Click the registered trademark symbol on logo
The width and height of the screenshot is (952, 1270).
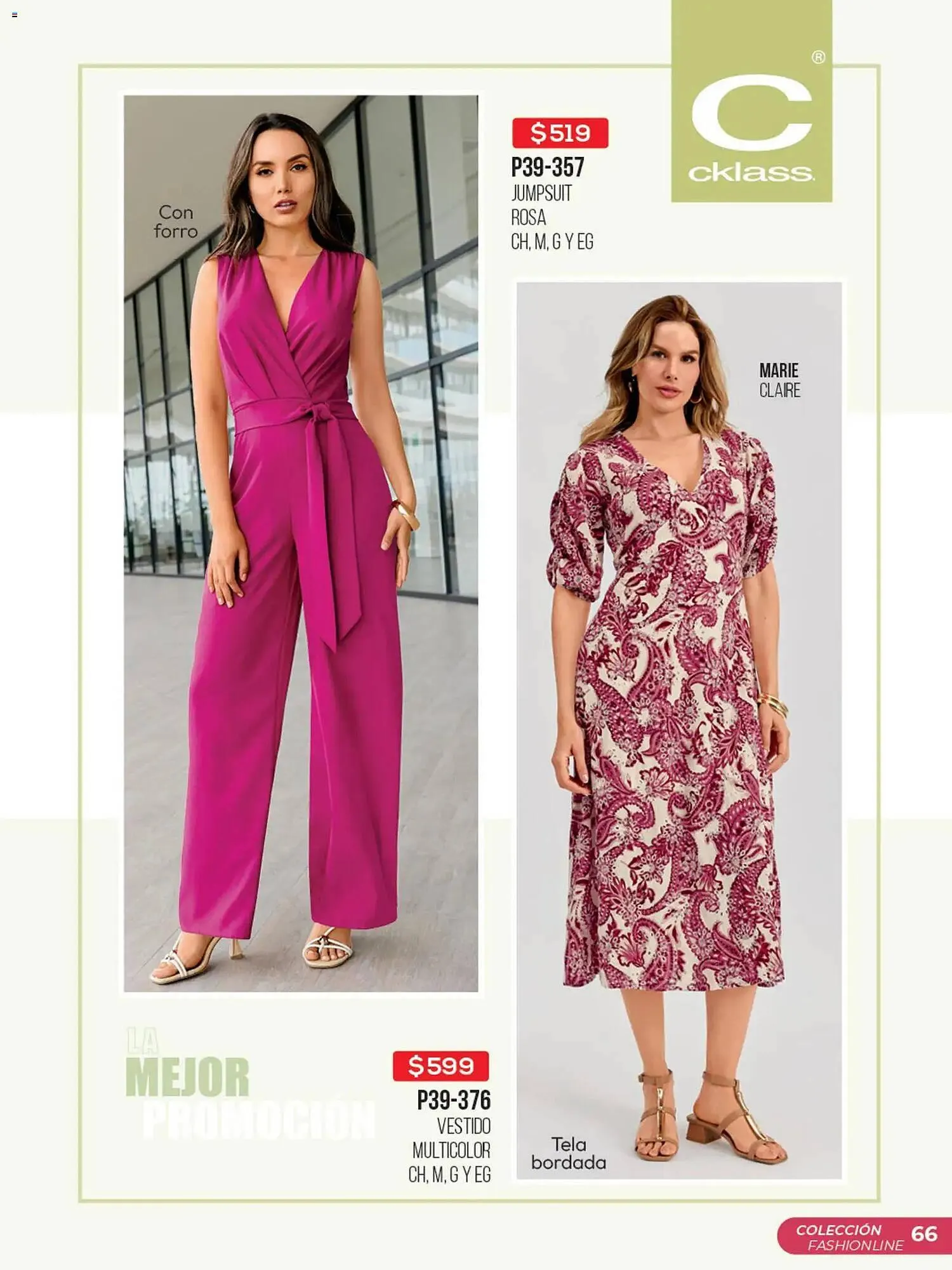pyautogui.click(x=819, y=57)
